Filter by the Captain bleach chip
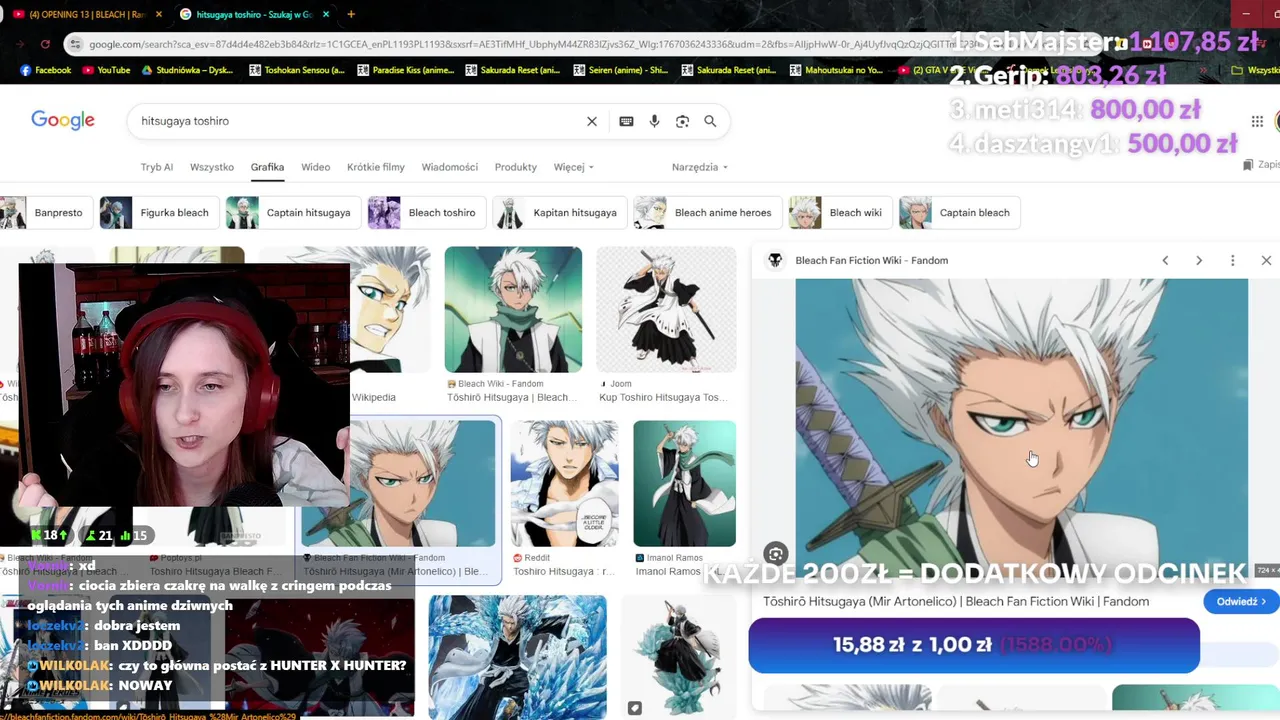 (x=959, y=212)
